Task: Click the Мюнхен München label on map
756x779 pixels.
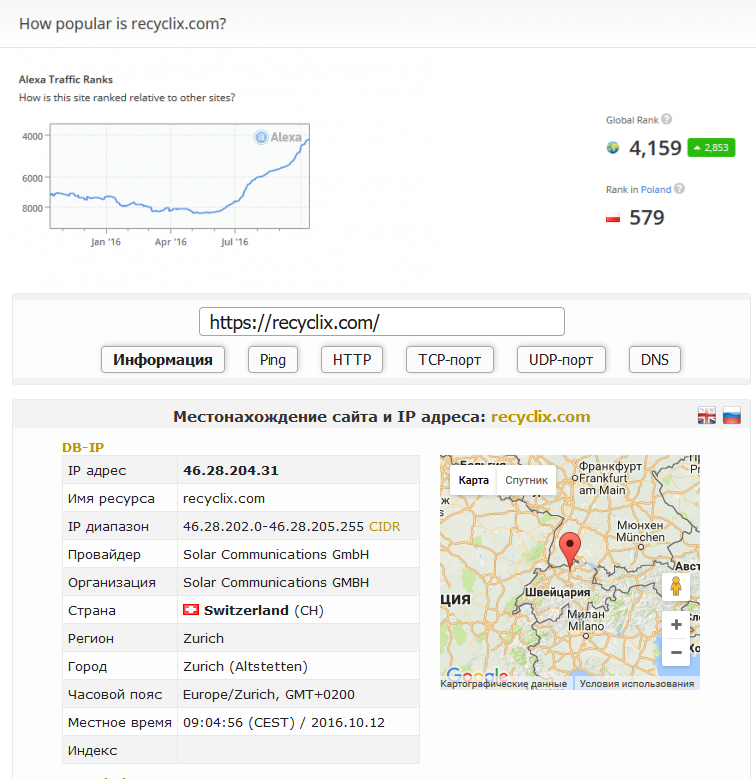Action: [x=640, y=531]
